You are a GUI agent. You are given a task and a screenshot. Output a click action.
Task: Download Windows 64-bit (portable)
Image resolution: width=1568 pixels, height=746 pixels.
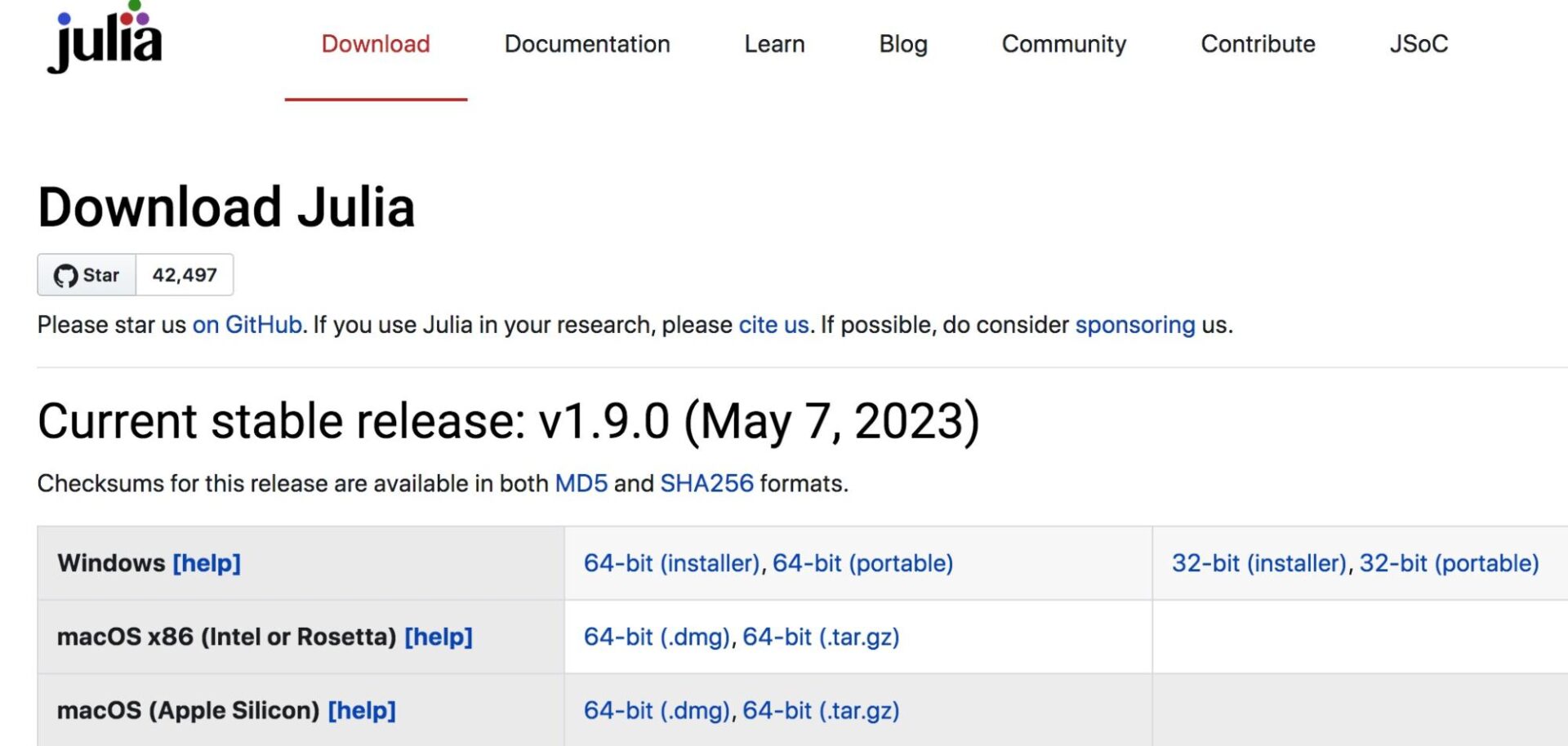click(863, 563)
